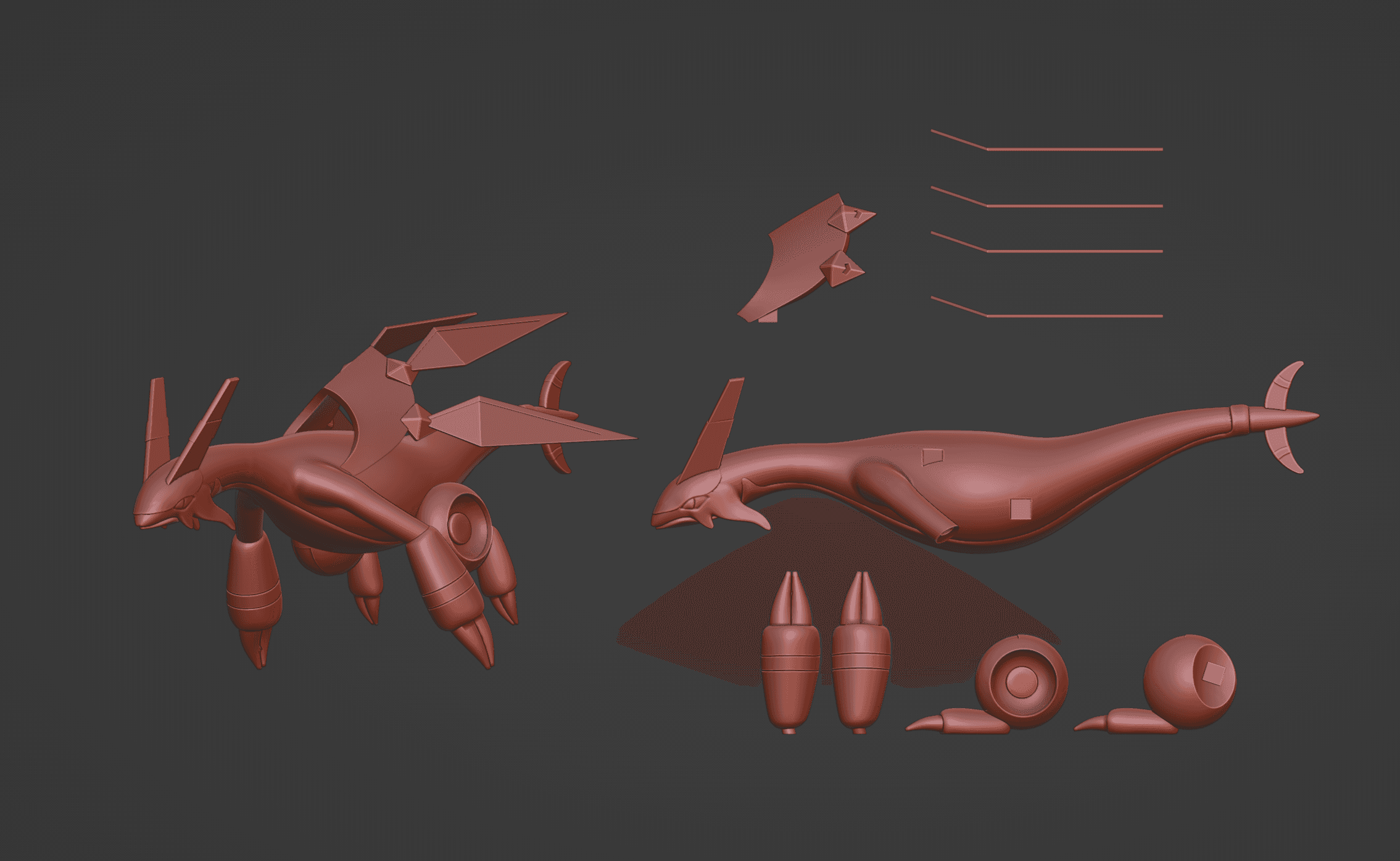Viewport: 1400px width, 861px height.
Task: Select the sphere with concentric ring socket
Action: coord(1021,682)
